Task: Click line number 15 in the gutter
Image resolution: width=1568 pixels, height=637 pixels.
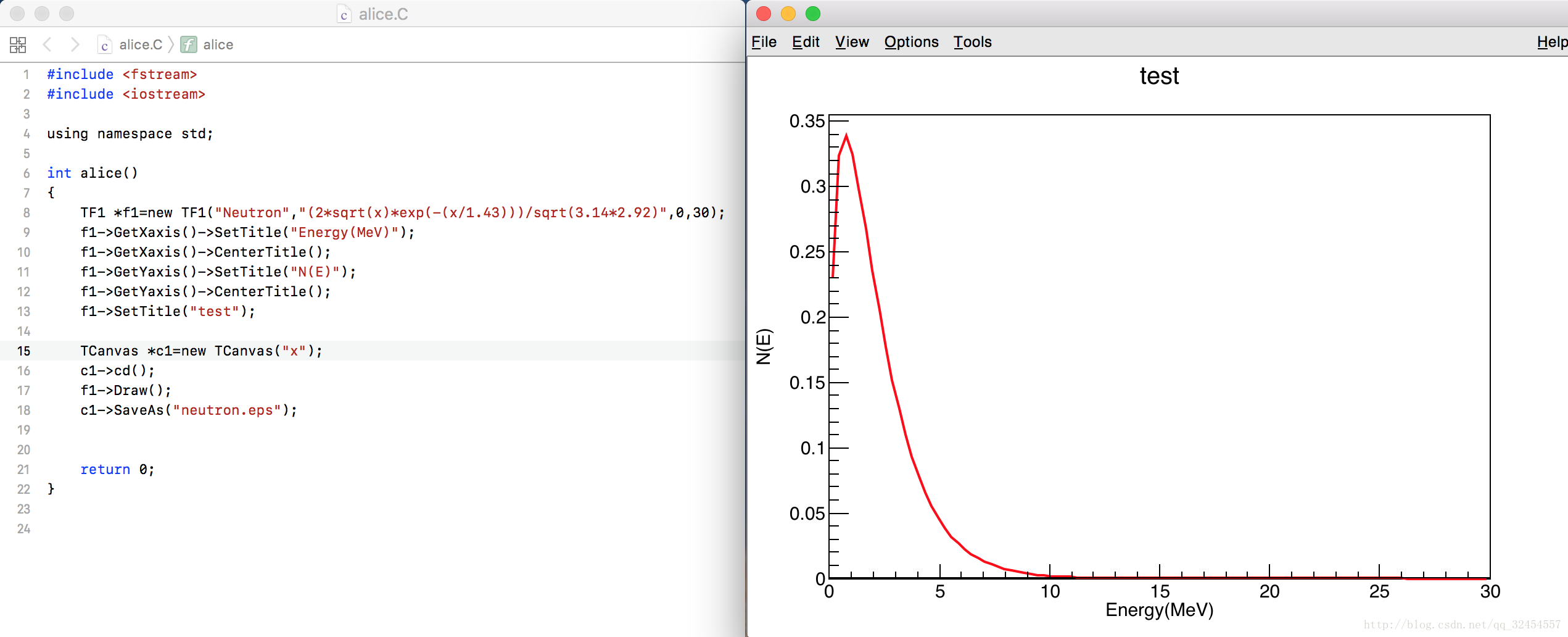Action: (23, 351)
